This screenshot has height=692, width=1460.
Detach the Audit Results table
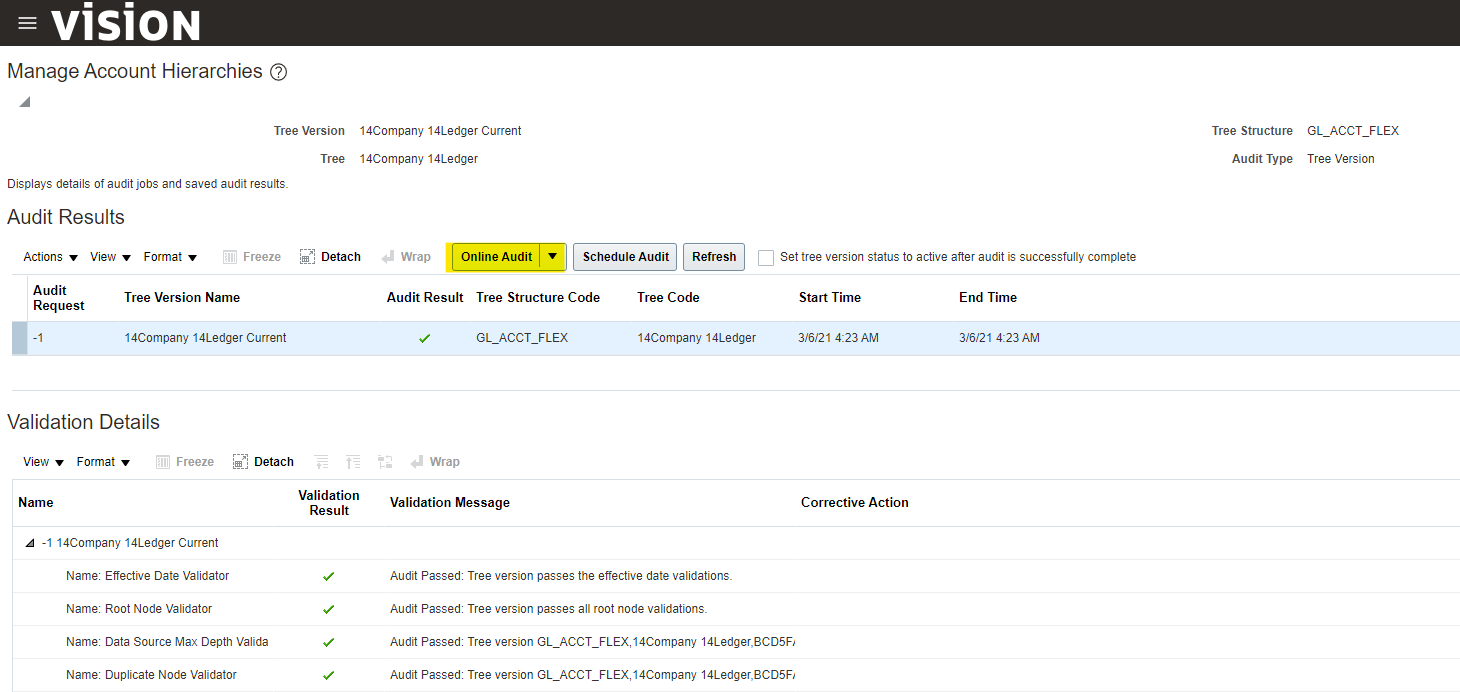[x=330, y=257]
